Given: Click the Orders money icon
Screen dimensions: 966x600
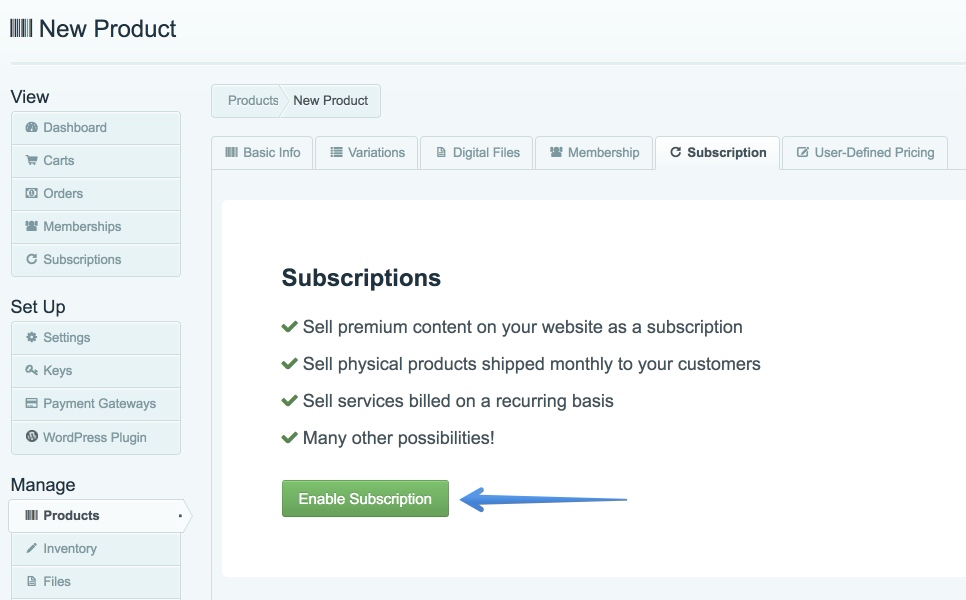Looking at the screenshot, I should tap(31, 193).
